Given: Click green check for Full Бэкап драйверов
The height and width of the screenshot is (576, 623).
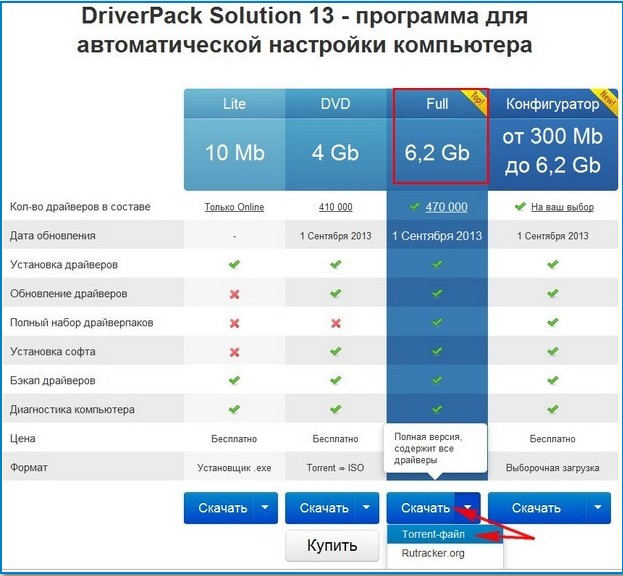Looking at the screenshot, I should click(x=437, y=380).
